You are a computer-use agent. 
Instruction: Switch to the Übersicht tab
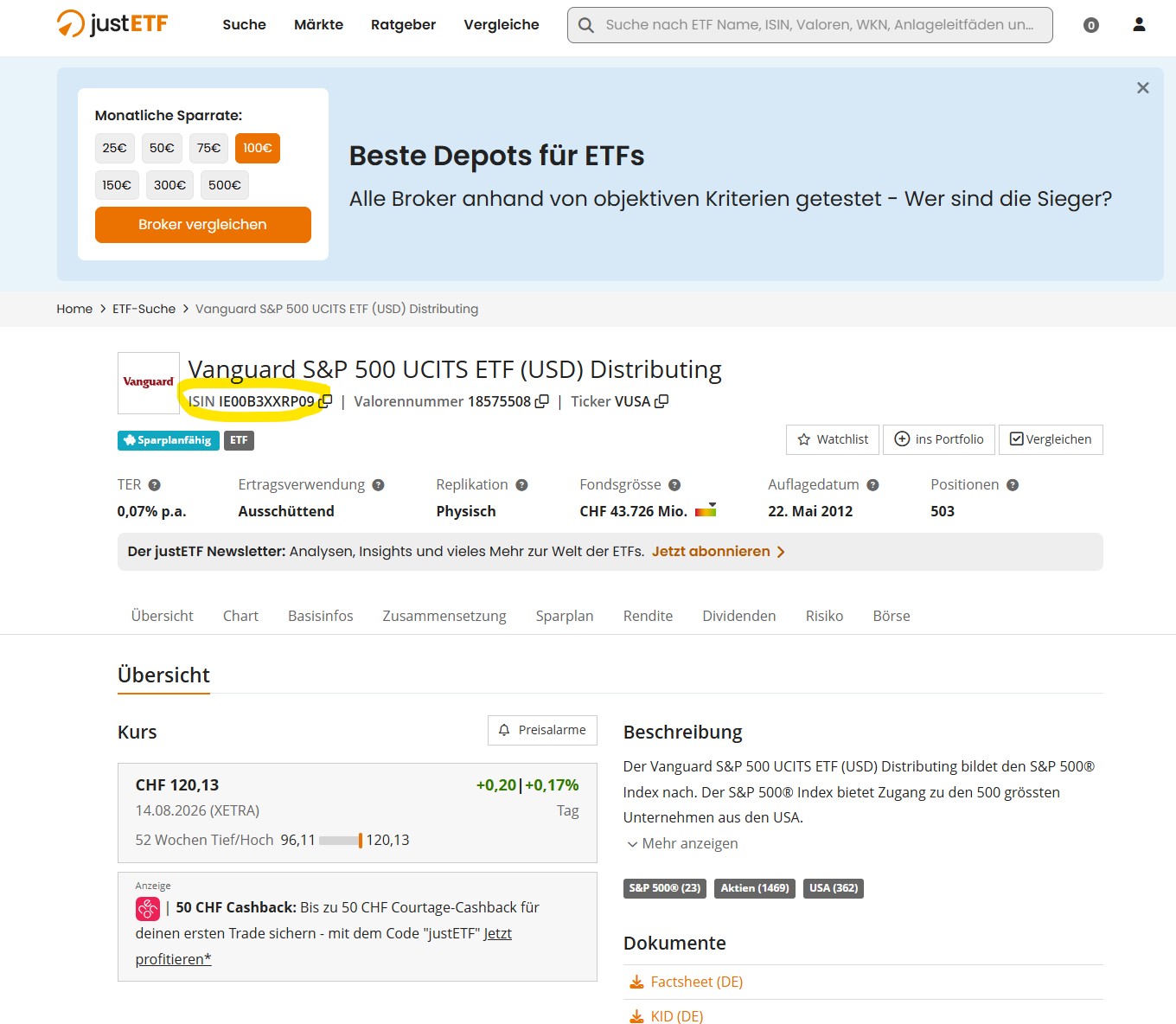(x=163, y=616)
